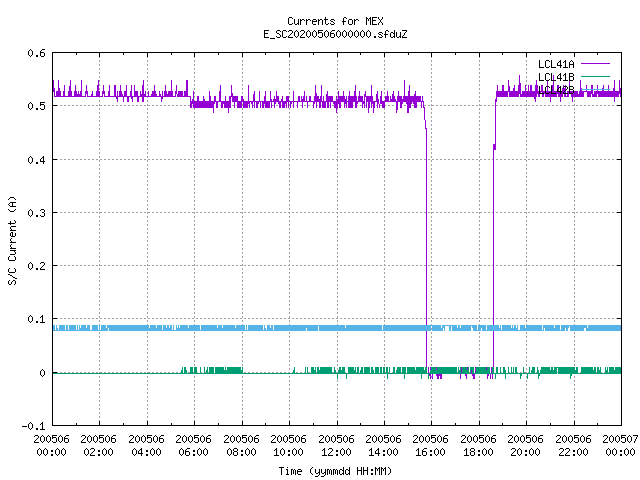Click the 200506 08:00 x-axis tick label
This screenshot has width=640, height=480.
click(x=241, y=445)
